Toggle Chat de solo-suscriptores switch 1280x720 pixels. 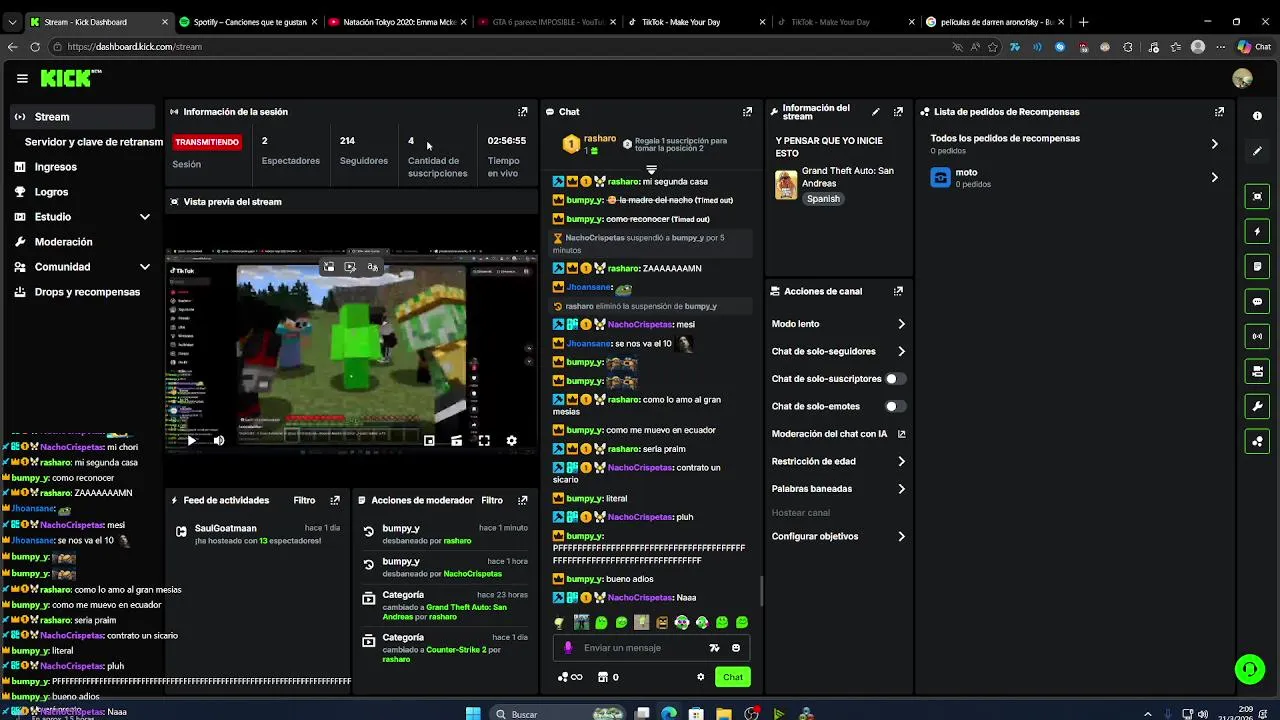point(895,379)
